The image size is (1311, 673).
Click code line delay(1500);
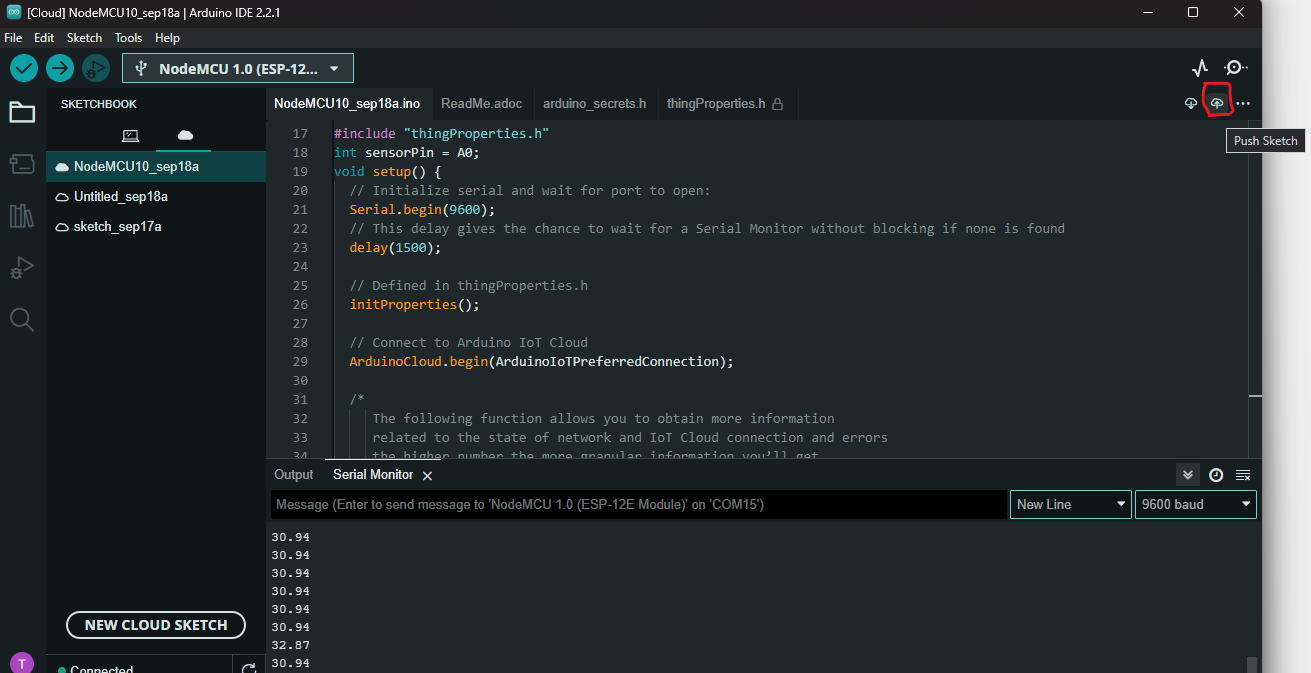[395, 248]
